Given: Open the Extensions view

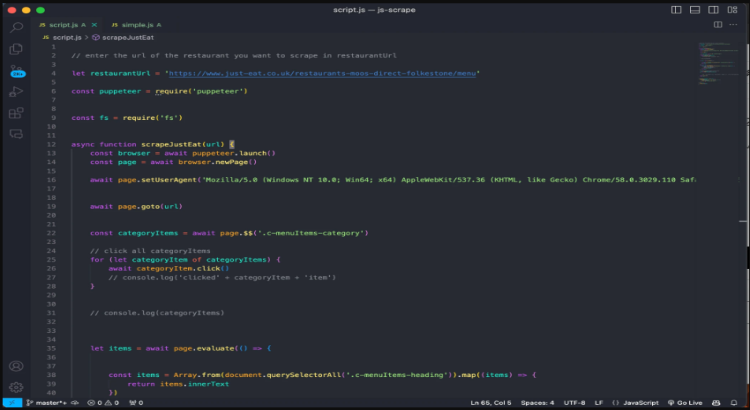Looking at the screenshot, I should (16, 113).
